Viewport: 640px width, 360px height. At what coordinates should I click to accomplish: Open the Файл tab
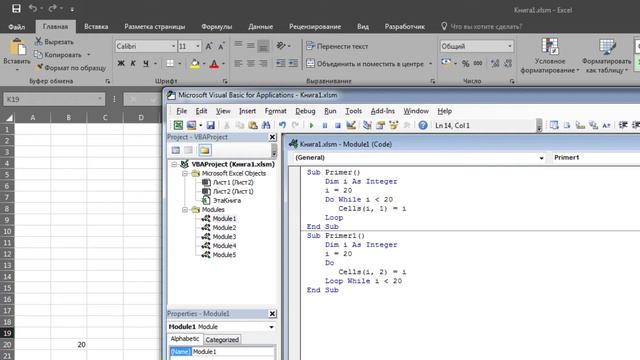17,27
